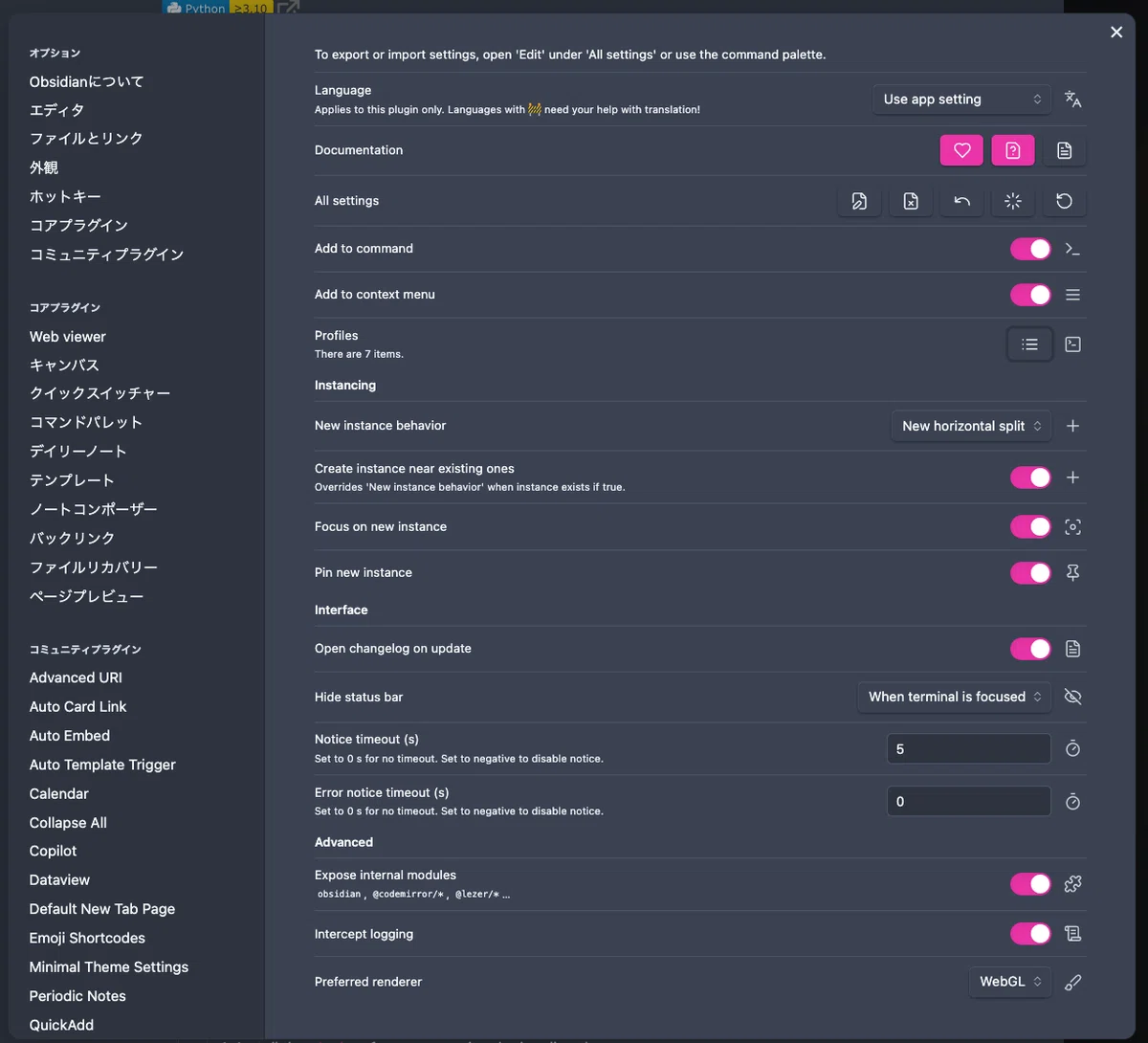The height and width of the screenshot is (1043, 1148).
Task: Select the Dataview plugin settings tab
Action: [59, 880]
